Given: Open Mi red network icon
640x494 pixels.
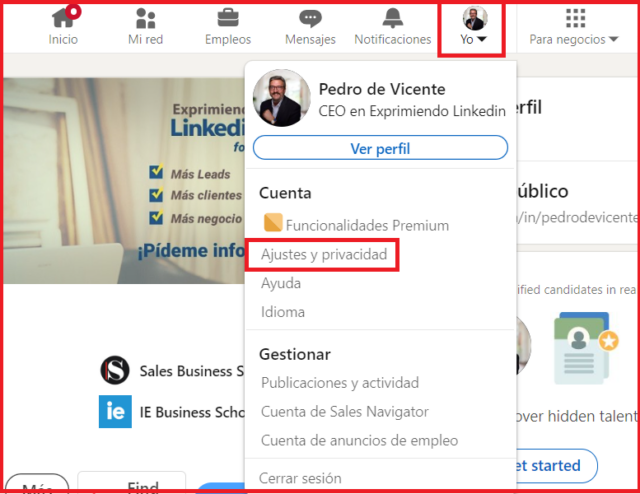Looking at the screenshot, I should tap(145, 18).
